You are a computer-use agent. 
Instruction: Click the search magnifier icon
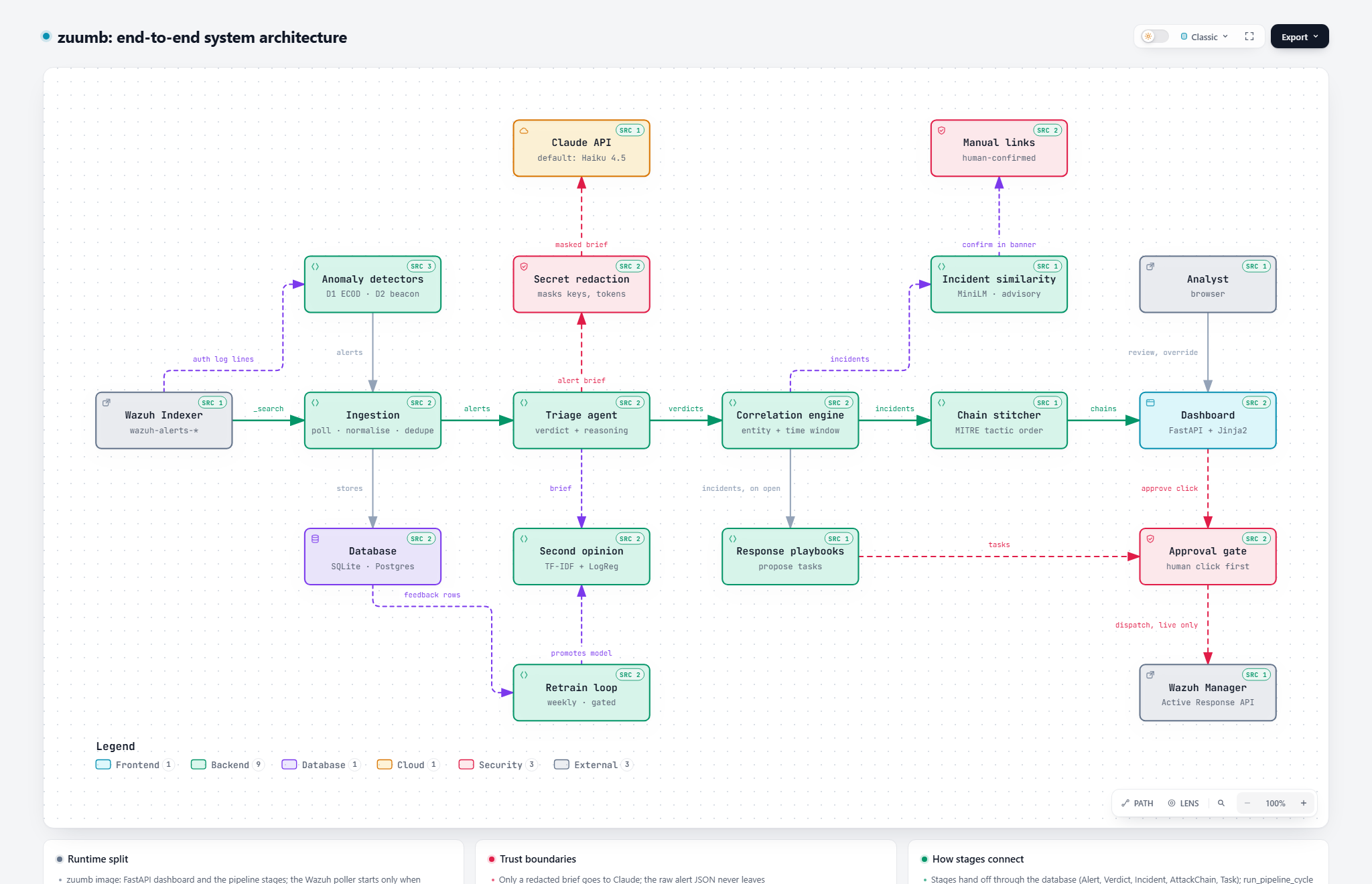[x=1221, y=803]
